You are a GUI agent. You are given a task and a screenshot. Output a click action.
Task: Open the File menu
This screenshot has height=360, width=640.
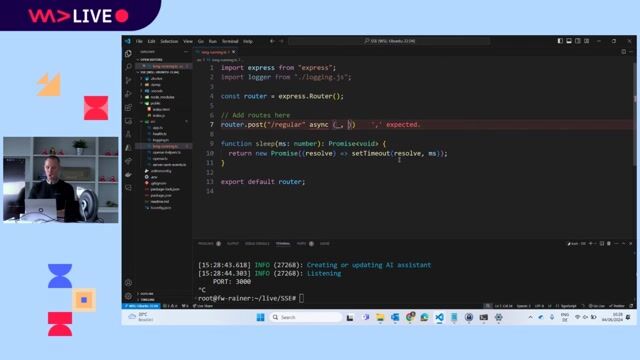pyautogui.click(x=139, y=41)
